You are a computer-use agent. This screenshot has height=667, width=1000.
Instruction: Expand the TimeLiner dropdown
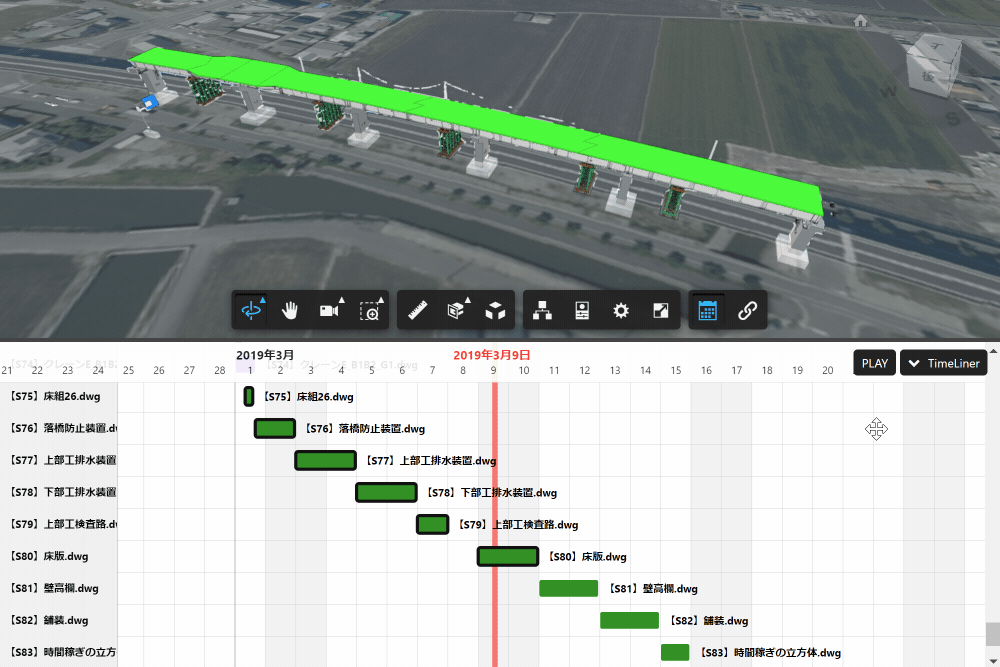coord(944,363)
